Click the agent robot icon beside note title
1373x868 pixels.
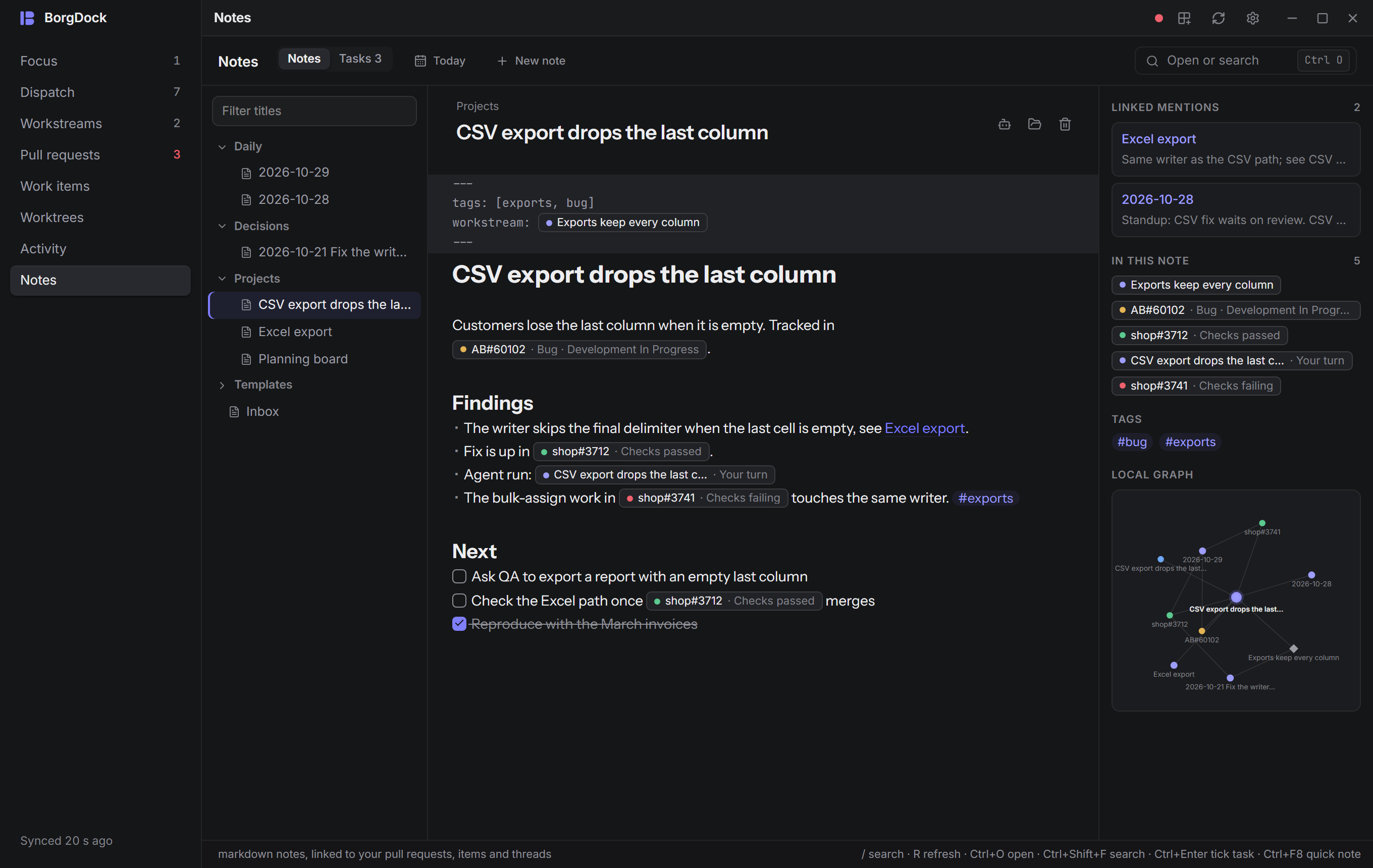[1004, 124]
